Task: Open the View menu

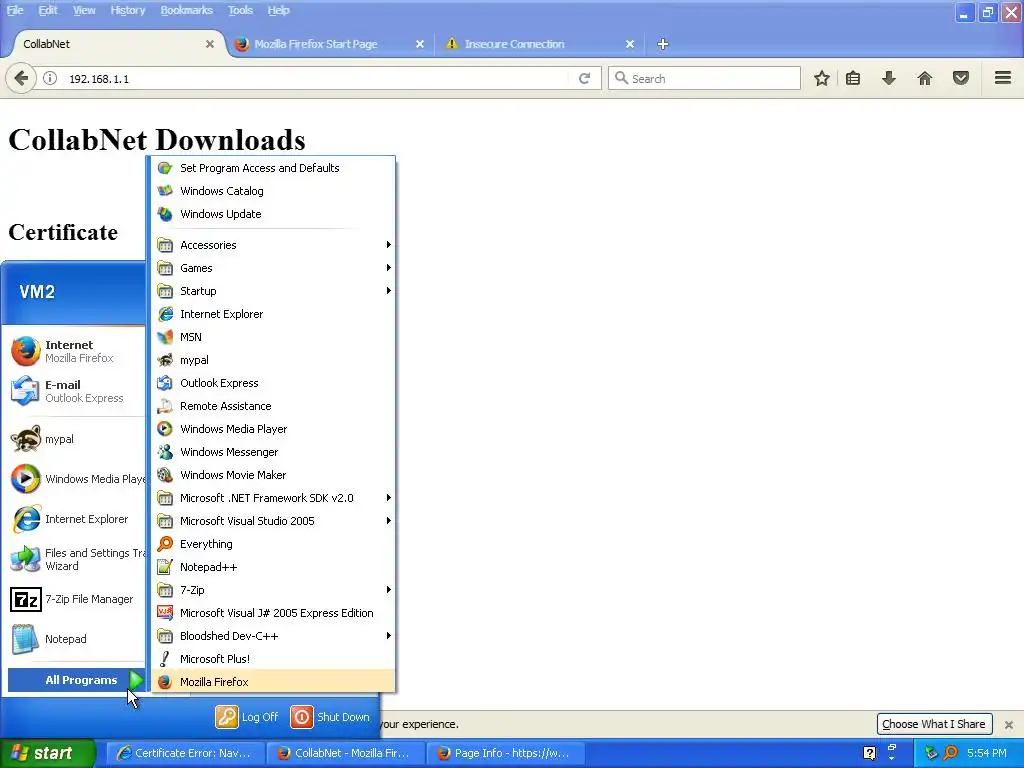Action: (84, 10)
